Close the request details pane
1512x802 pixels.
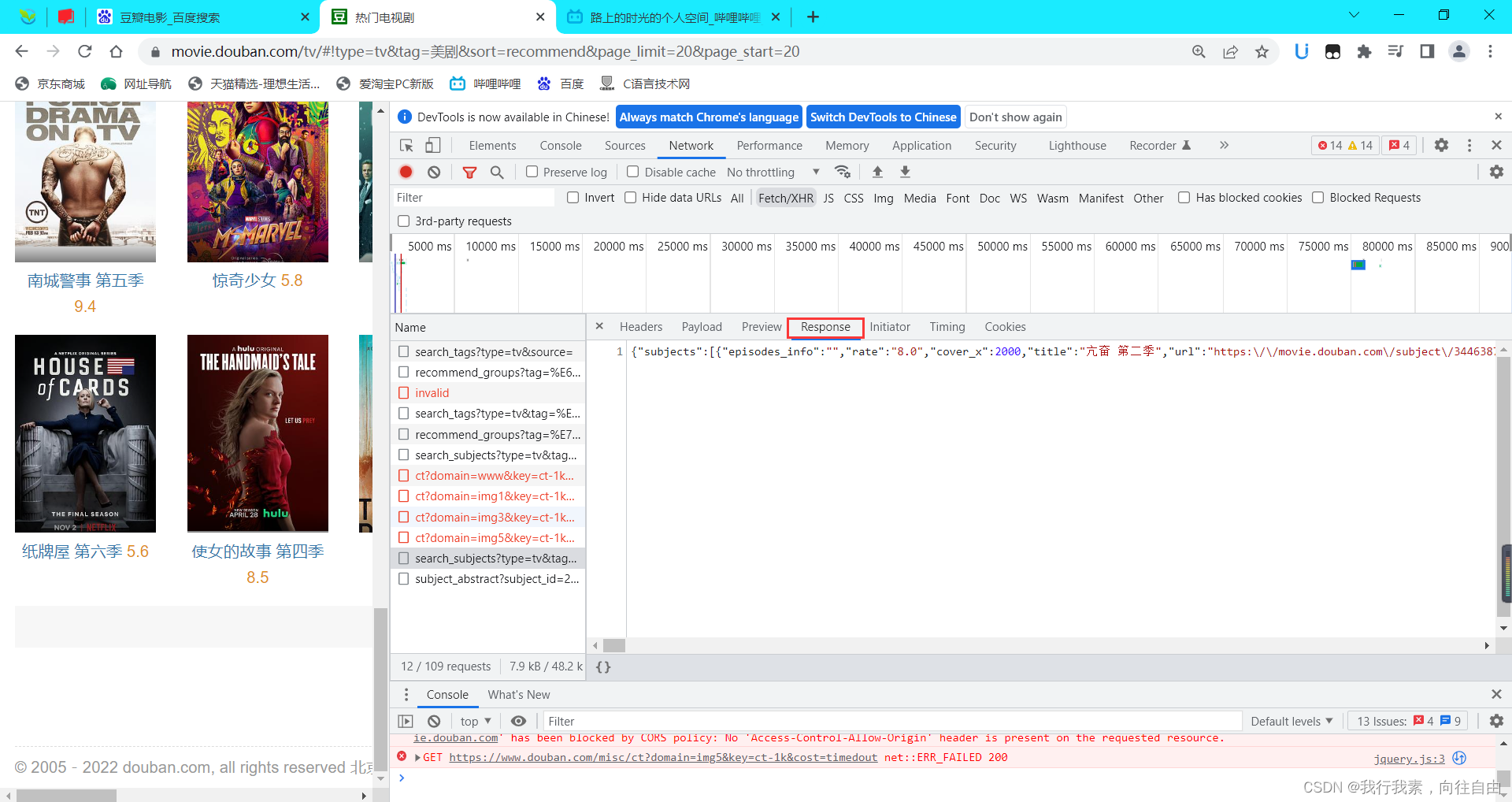pyautogui.click(x=599, y=326)
